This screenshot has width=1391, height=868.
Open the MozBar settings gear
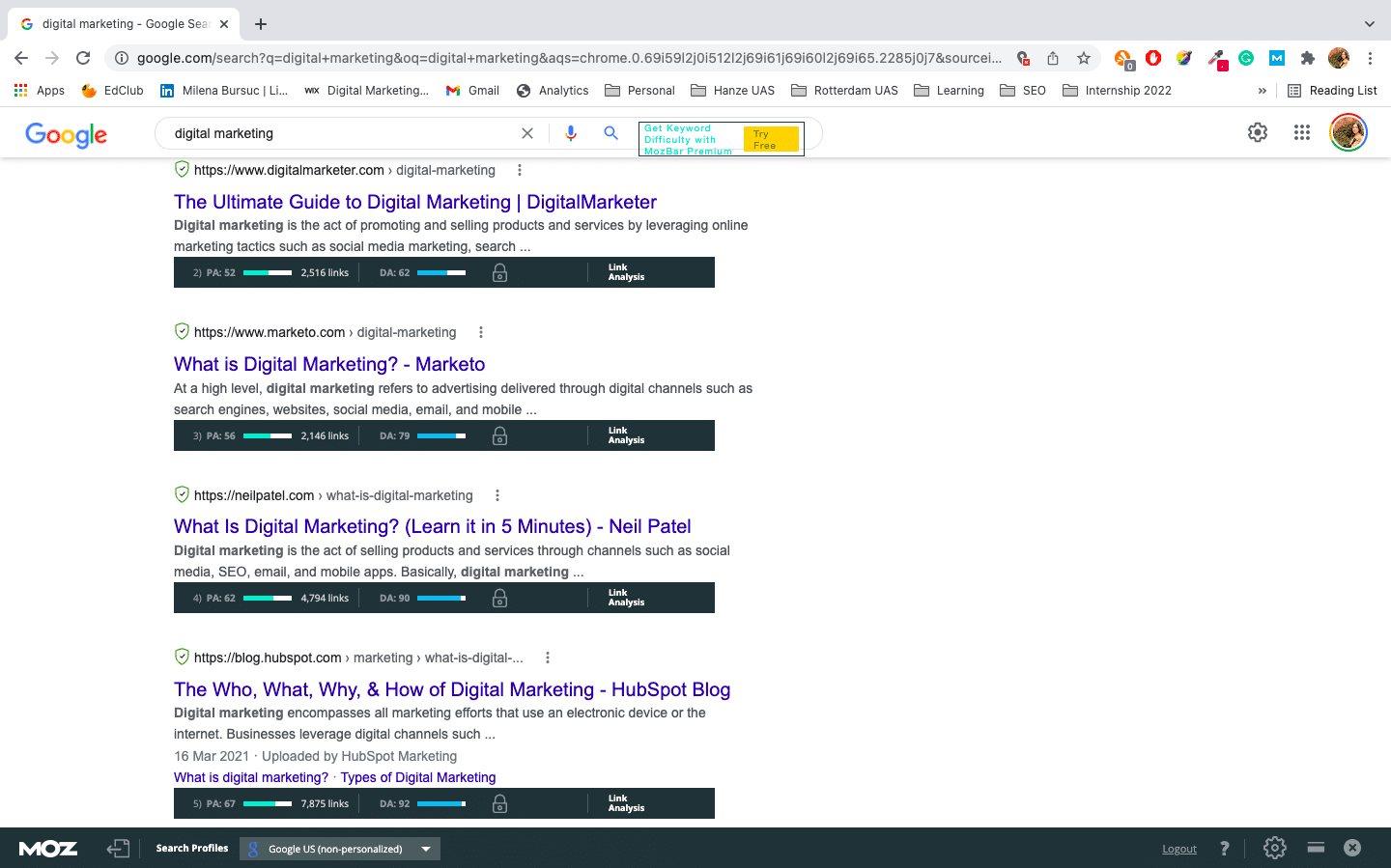pos(1275,848)
